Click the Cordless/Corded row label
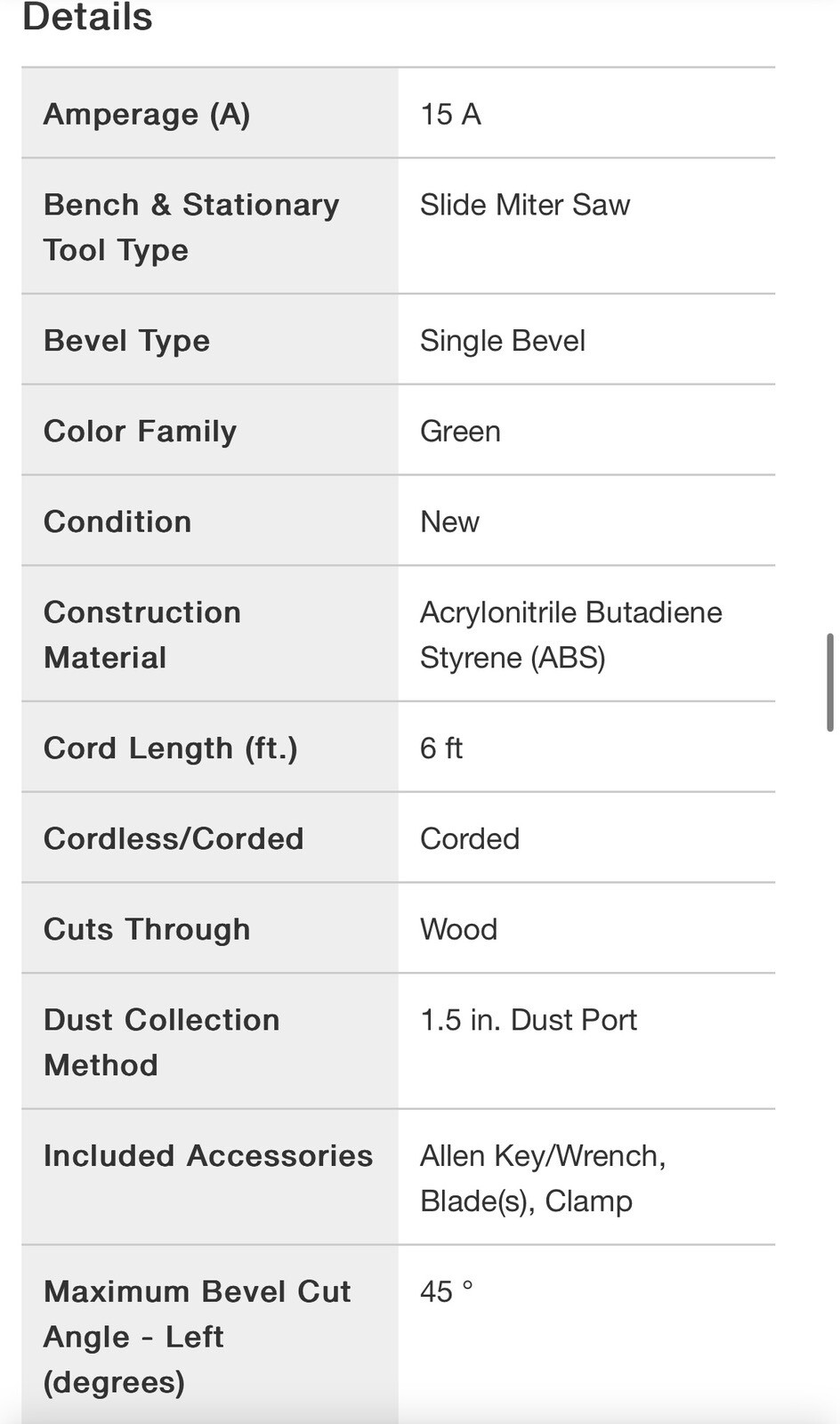Viewport: 840px width, 1424px height. [x=174, y=838]
